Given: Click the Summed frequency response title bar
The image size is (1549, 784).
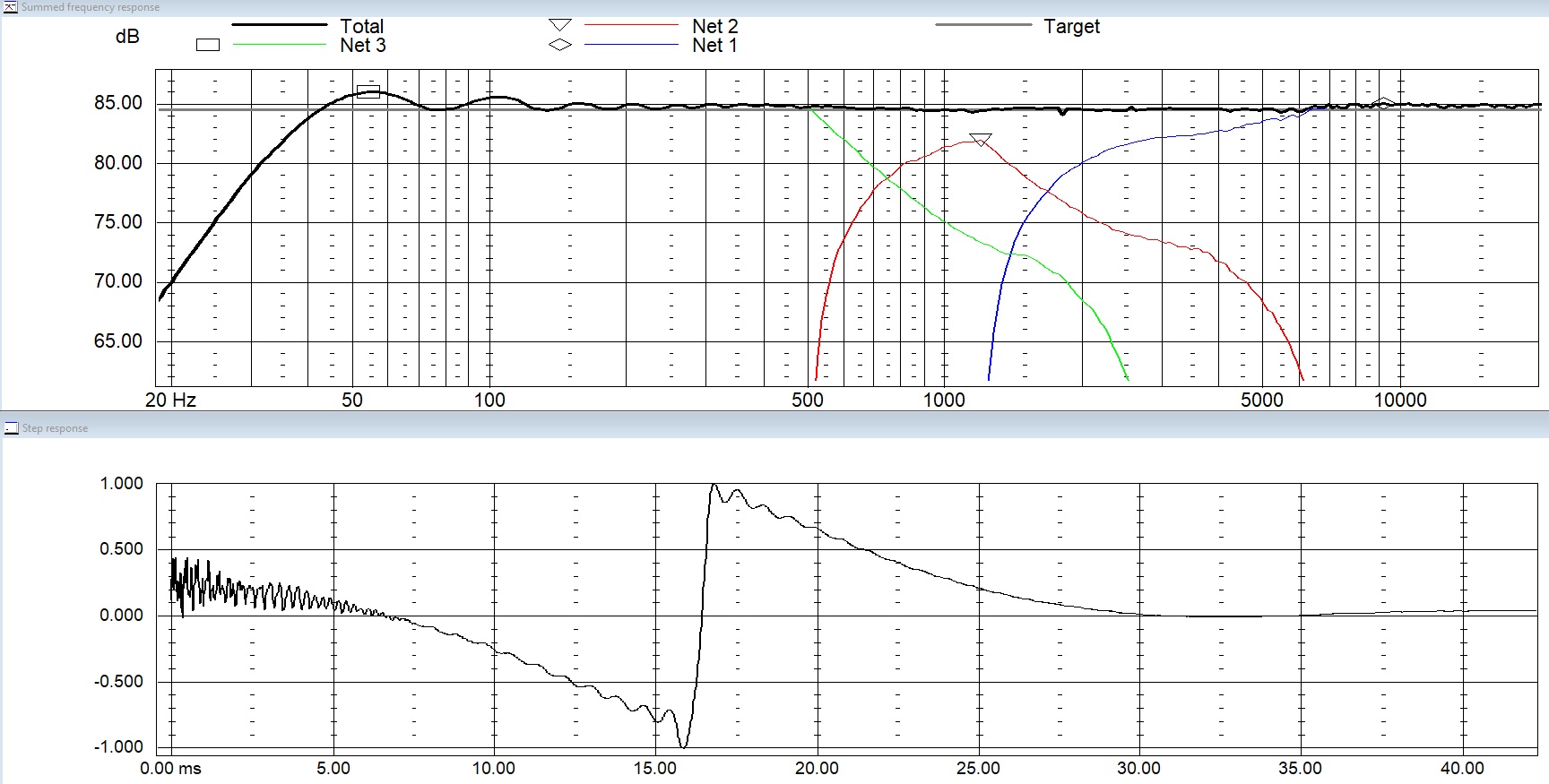Looking at the screenshot, I should (x=774, y=7).
